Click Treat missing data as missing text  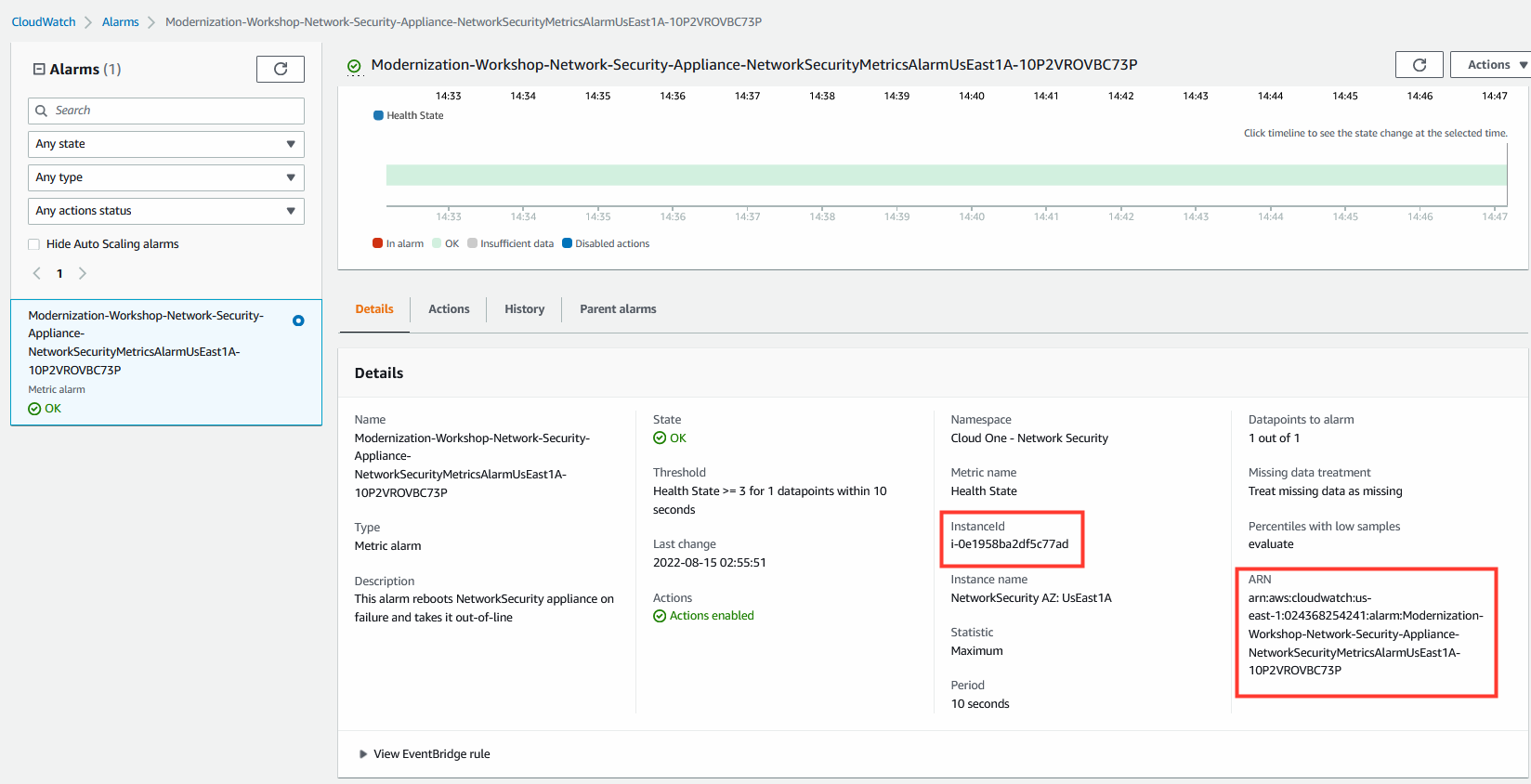click(x=1325, y=491)
